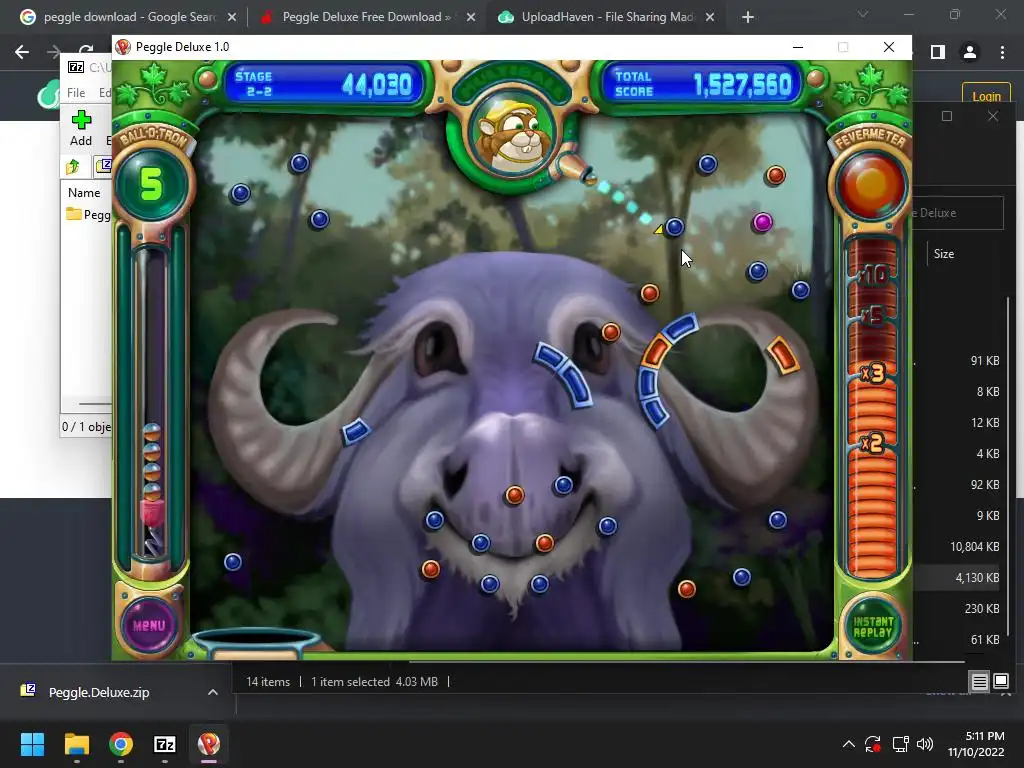
Task: Click the blue peg next to the yellow aim arrow
Action: tap(675, 227)
